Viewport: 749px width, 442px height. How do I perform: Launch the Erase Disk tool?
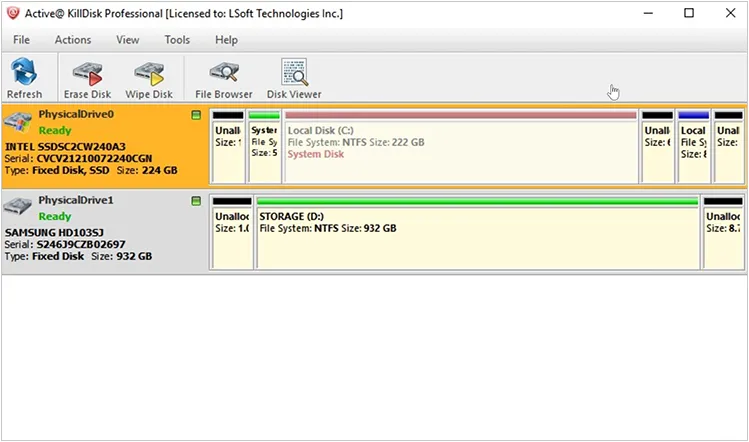87,79
